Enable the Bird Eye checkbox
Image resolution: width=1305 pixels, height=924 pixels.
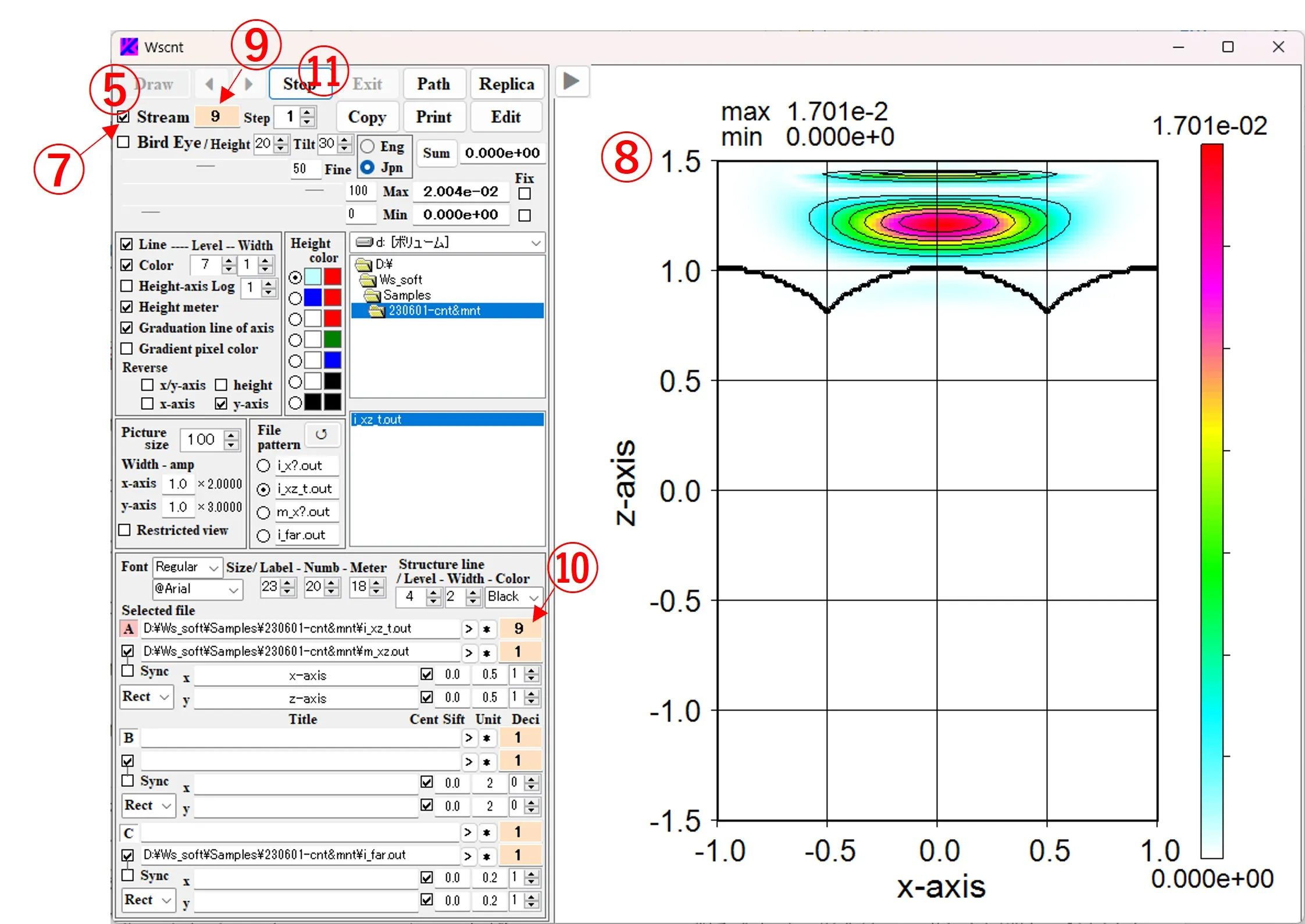(x=123, y=142)
